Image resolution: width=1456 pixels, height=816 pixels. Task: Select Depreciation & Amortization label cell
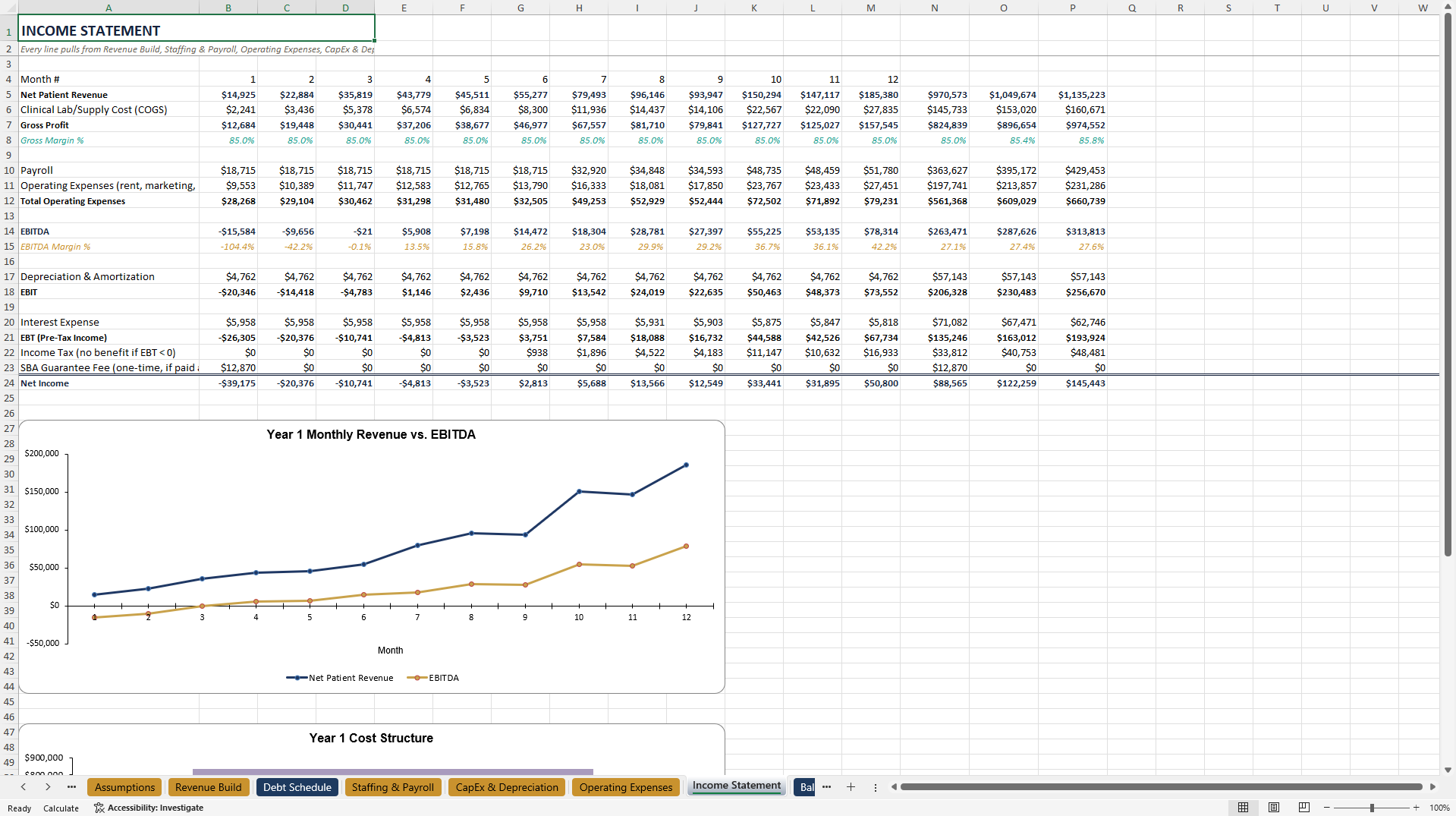click(x=108, y=276)
